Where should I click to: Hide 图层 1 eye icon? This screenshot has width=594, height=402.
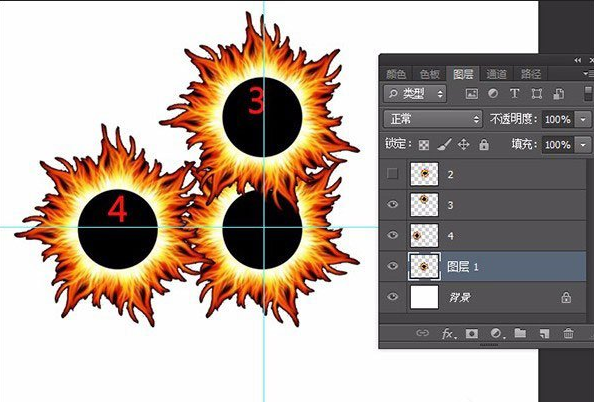[392, 266]
